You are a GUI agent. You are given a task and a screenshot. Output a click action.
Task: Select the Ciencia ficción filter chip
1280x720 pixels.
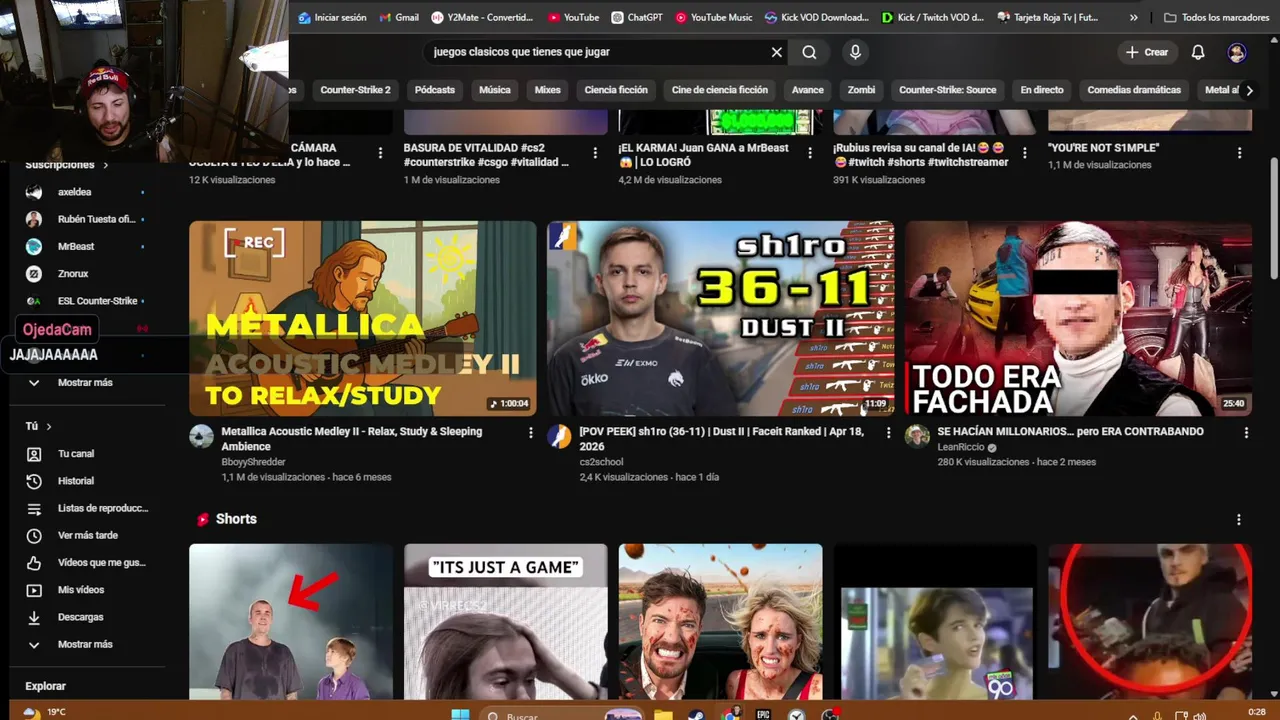(616, 90)
